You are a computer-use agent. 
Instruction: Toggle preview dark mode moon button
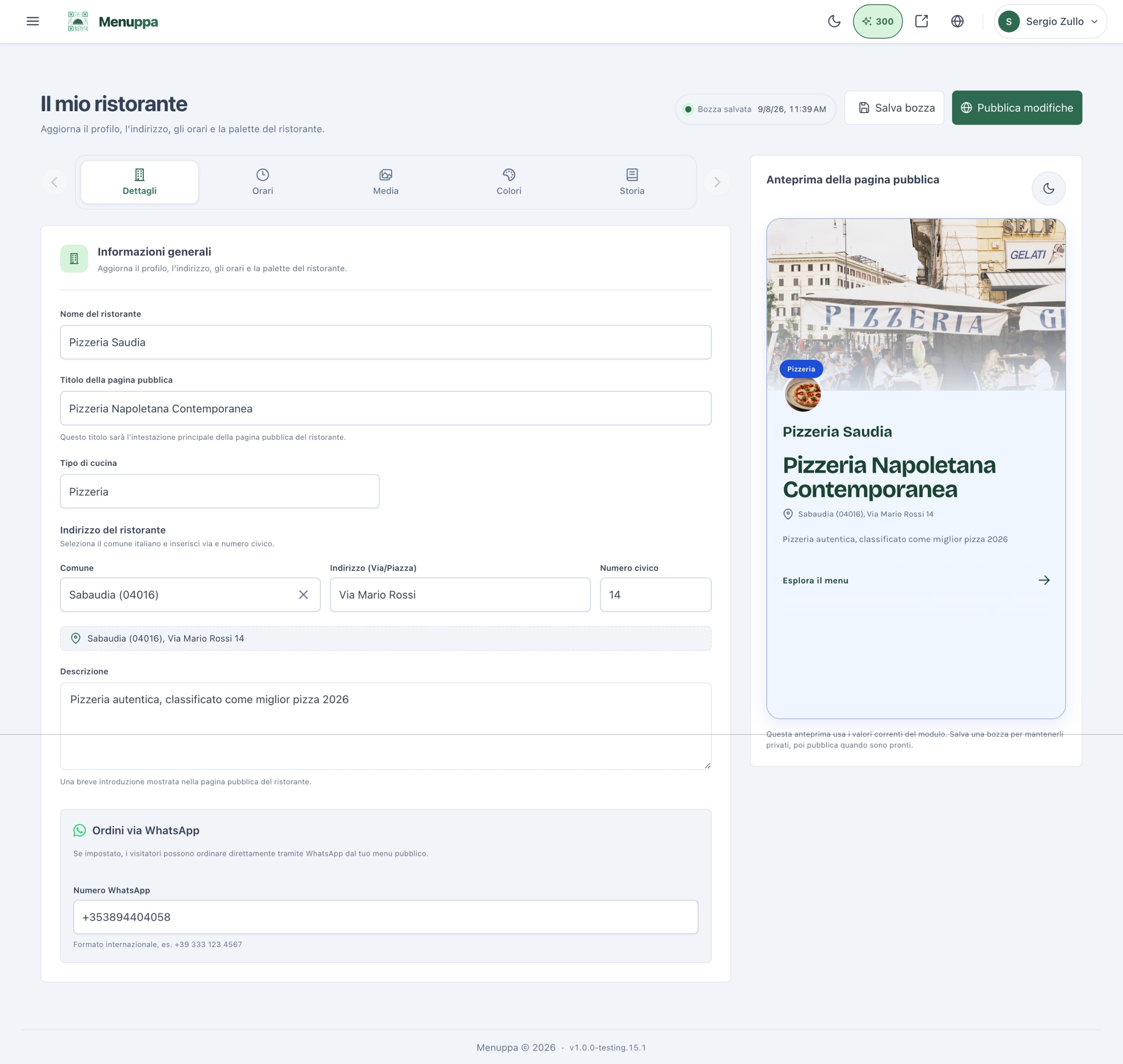(x=1048, y=188)
